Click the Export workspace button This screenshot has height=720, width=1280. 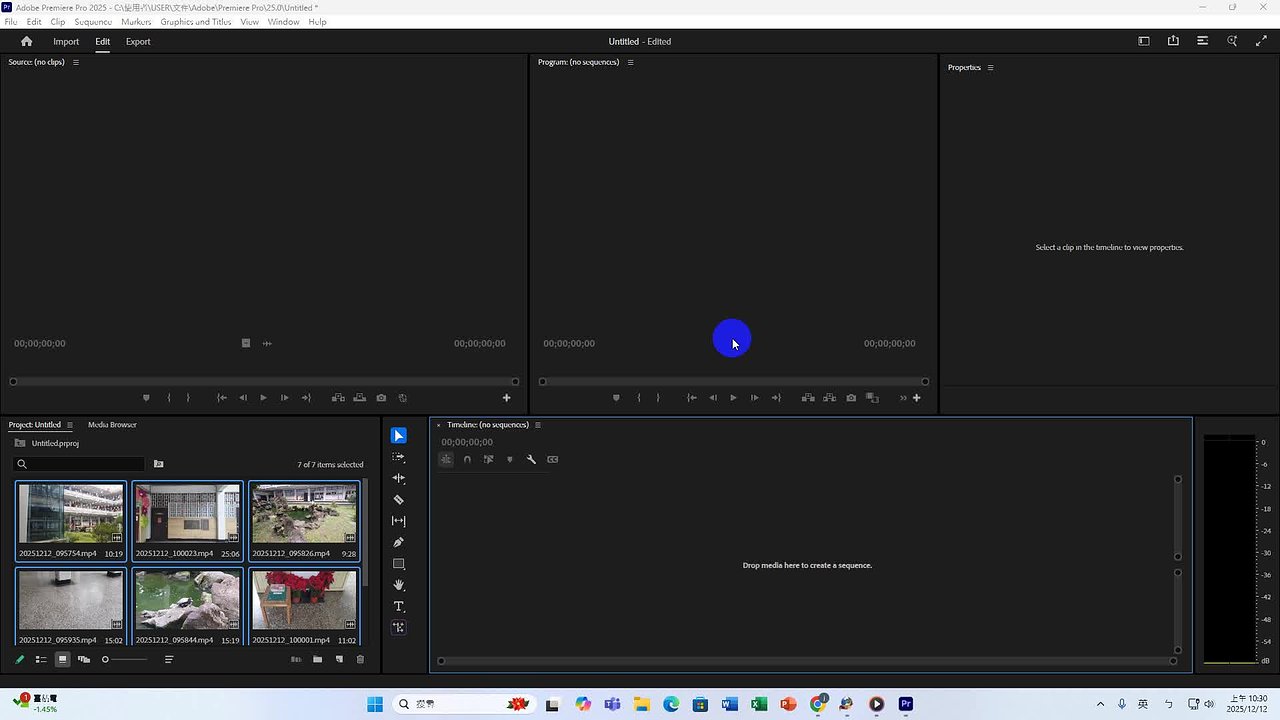click(x=138, y=42)
